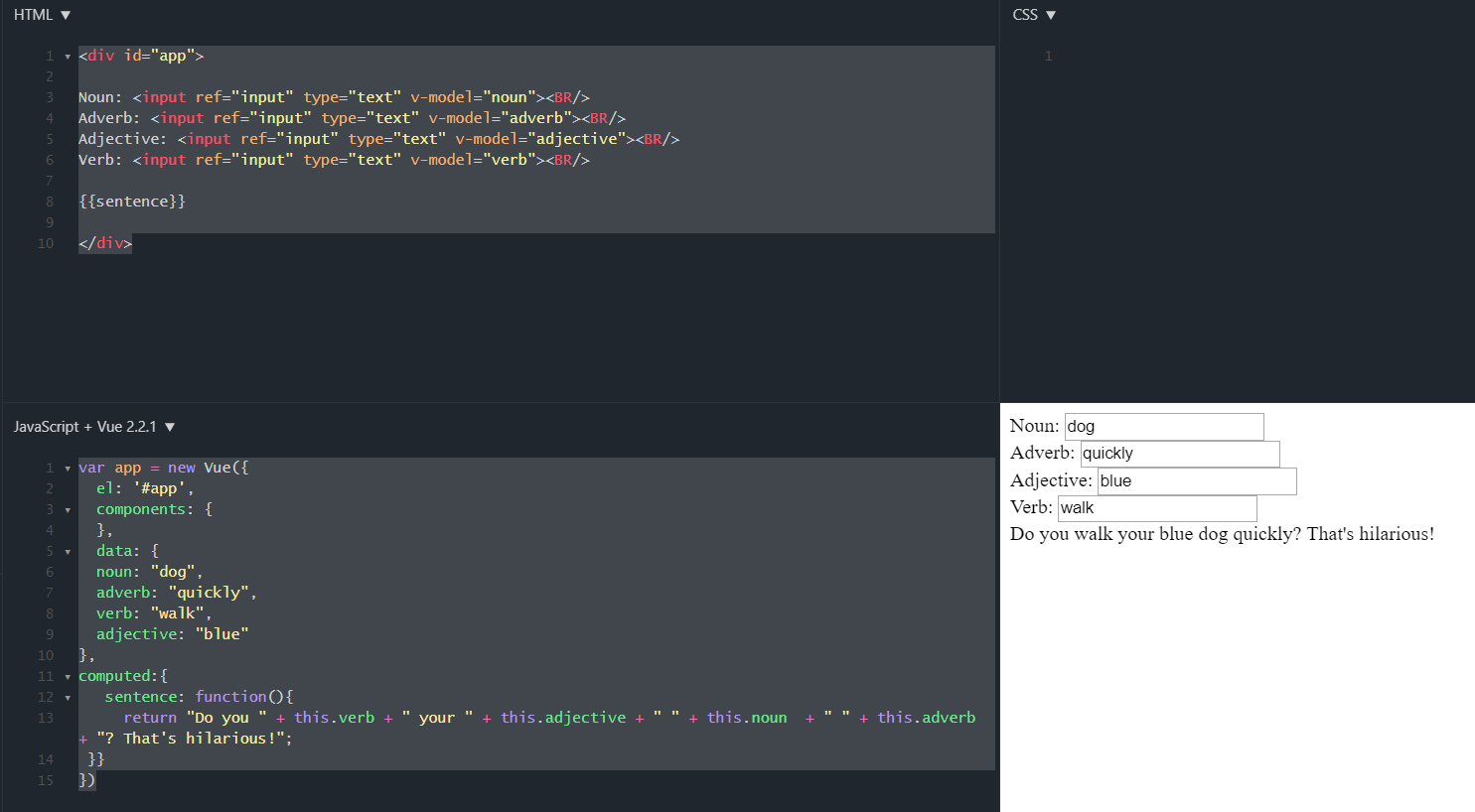Viewport: 1475px width, 812px height.
Task: Click the Noun: label in preview
Action: pos(1035,426)
